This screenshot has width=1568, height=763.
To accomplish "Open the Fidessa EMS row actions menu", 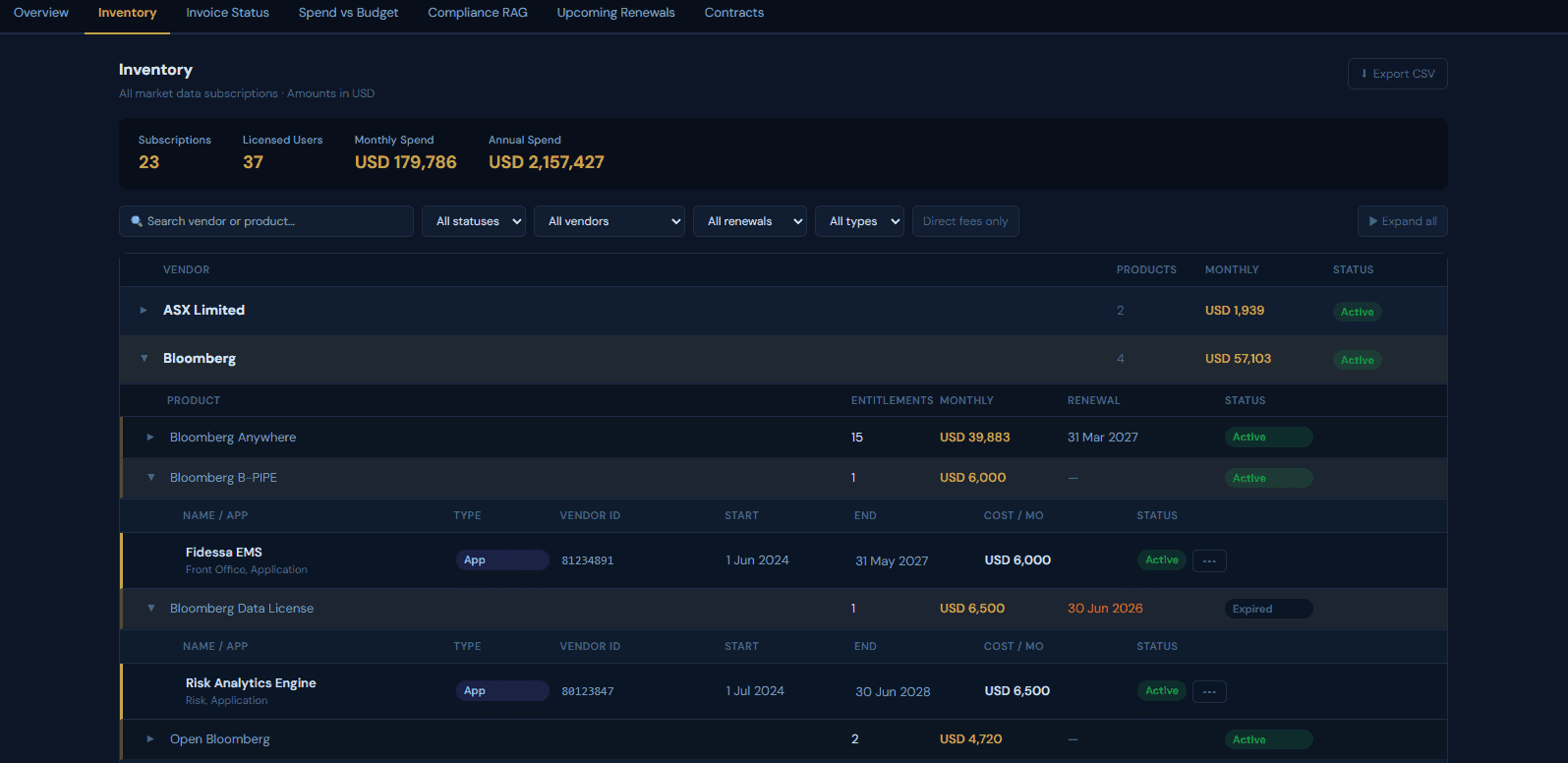I will pyautogui.click(x=1209, y=560).
